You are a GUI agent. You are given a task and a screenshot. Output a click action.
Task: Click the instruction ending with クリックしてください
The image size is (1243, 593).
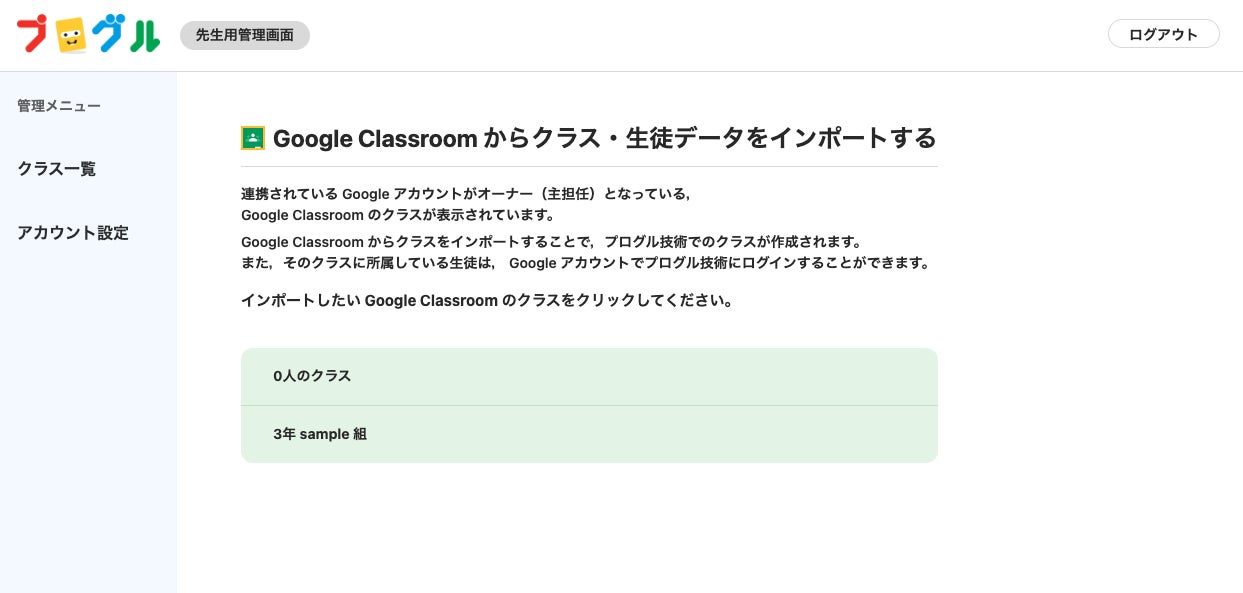coord(487,300)
